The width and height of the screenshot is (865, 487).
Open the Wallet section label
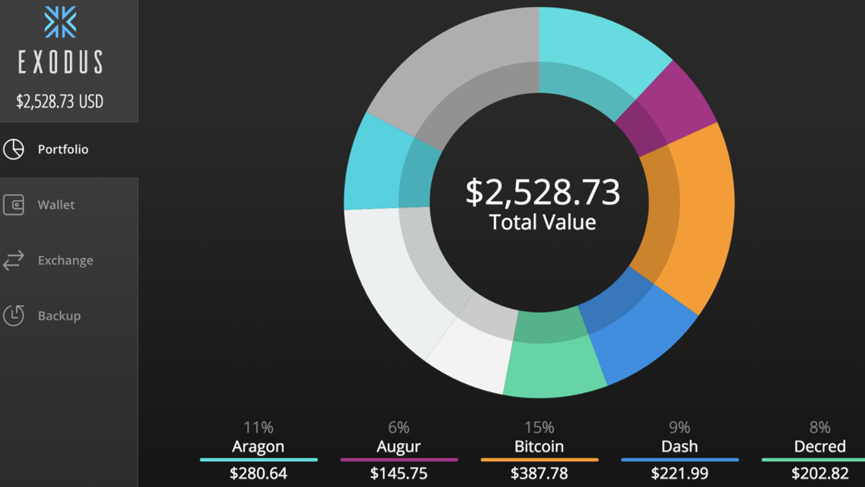click(56, 205)
